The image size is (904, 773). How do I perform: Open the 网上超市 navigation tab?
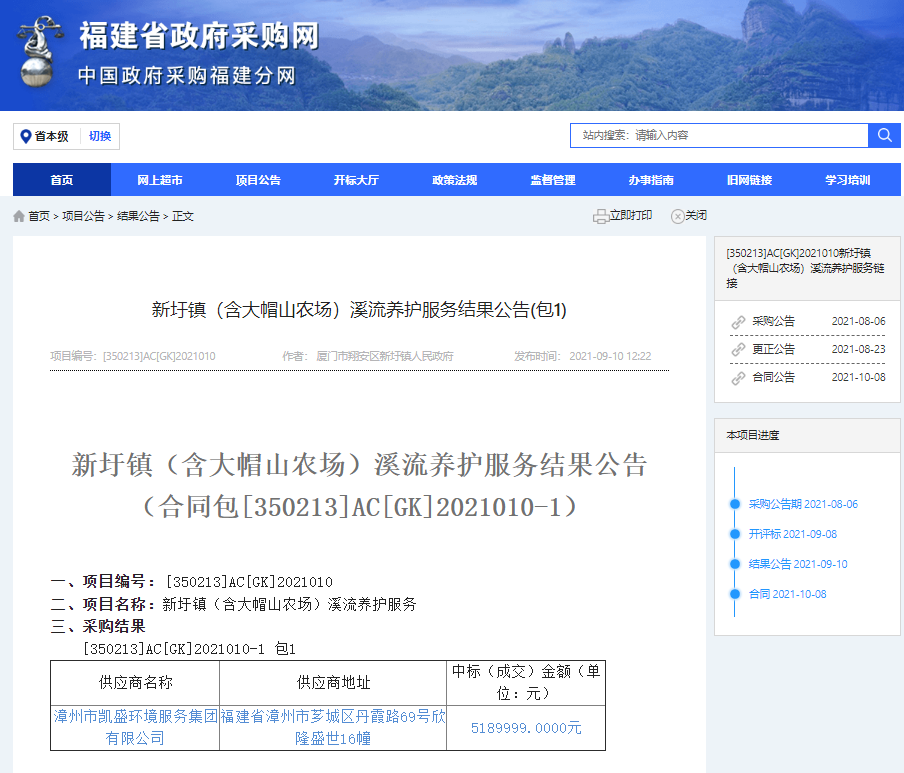coord(160,180)
